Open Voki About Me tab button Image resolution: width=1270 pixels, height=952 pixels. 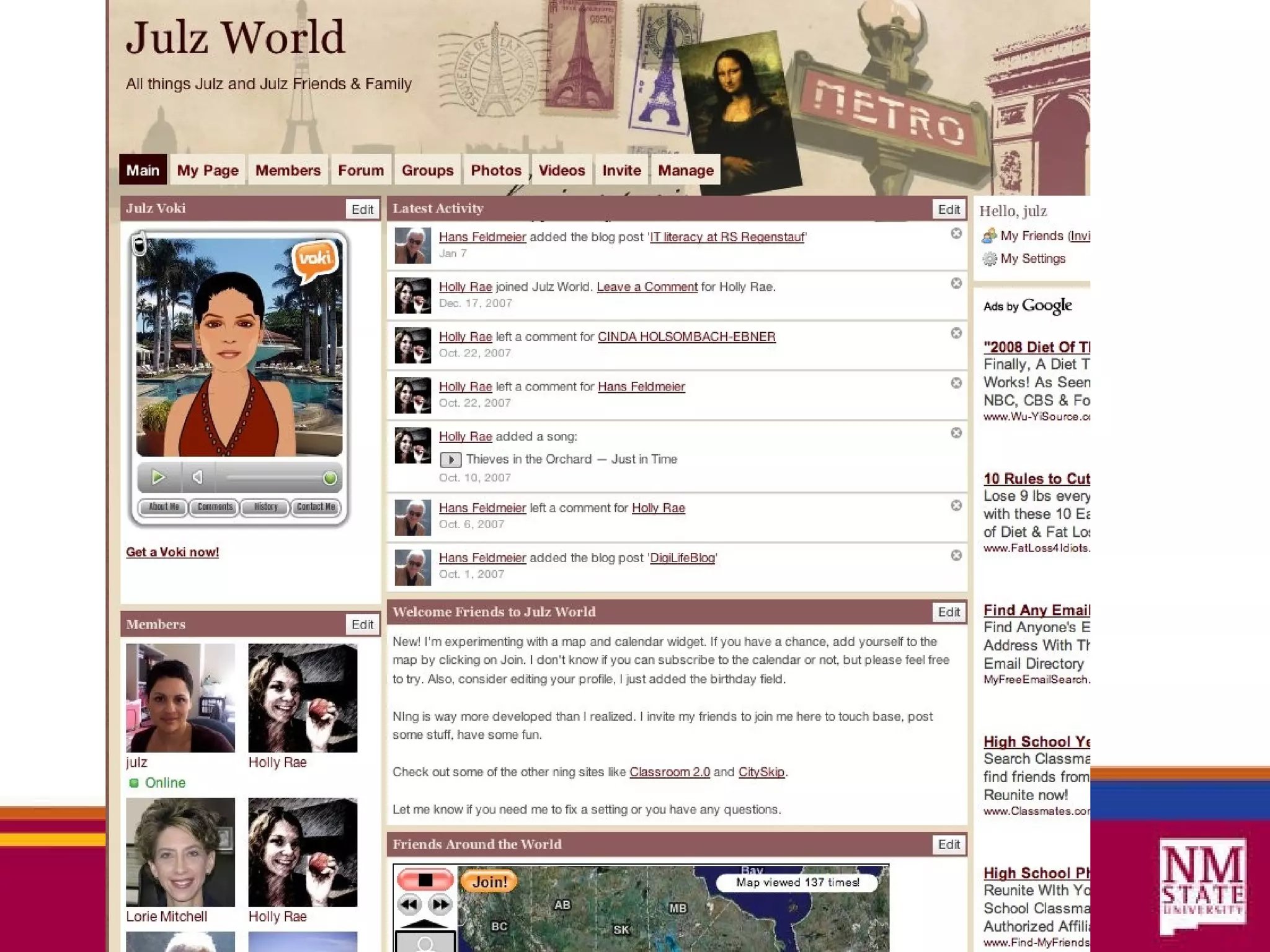point(164,507)
